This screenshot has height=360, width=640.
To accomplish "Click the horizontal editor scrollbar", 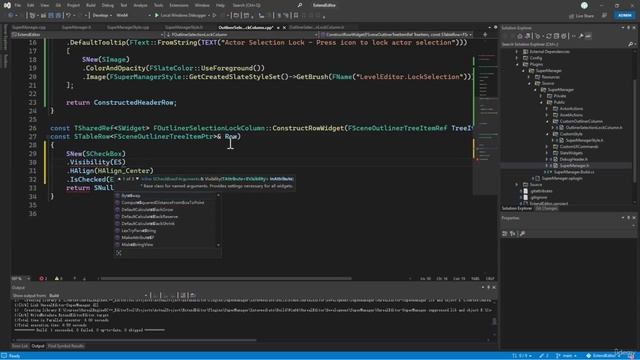I will [226, 278].
